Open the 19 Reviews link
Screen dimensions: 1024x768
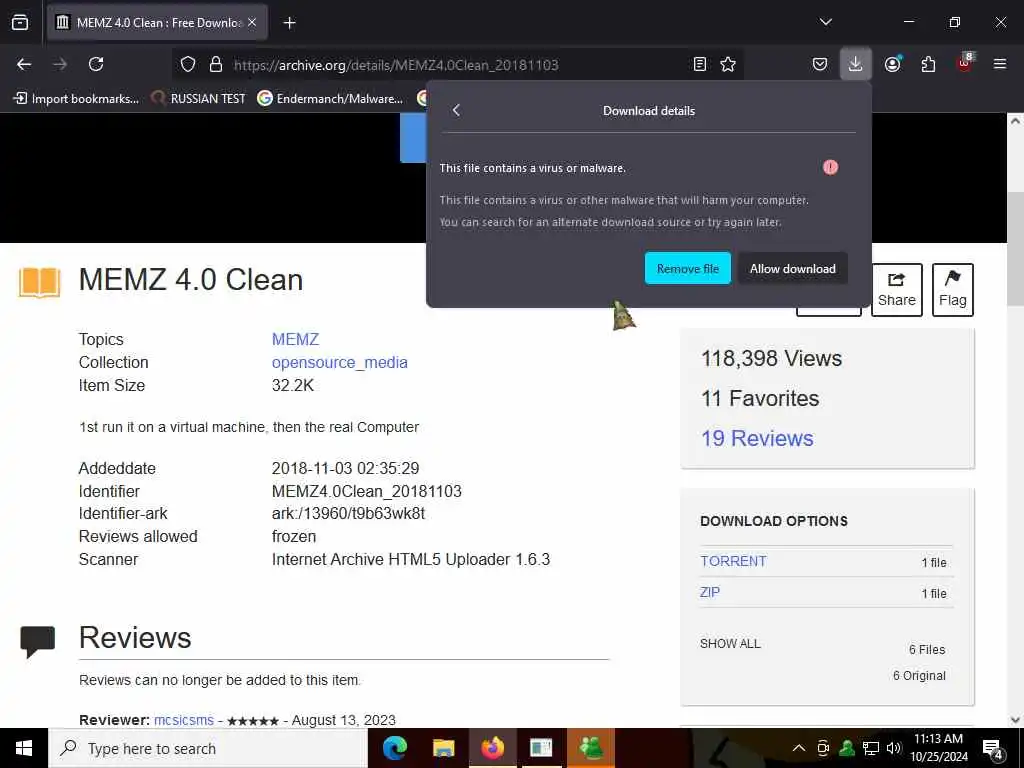(x=757, y=438)
